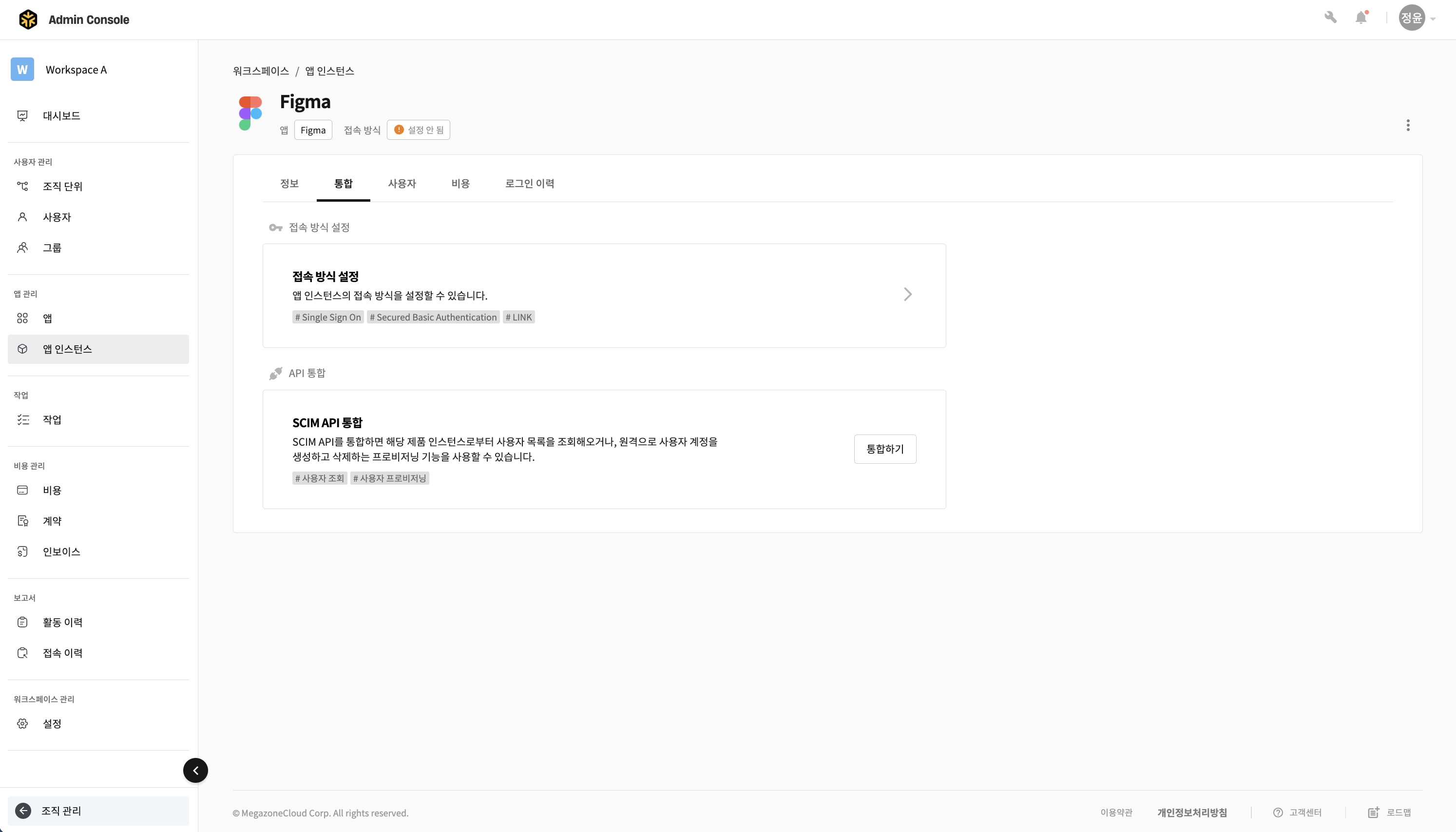Viewport: 1456px width, 832px height.
Task: Go to 조직 단위 in sidebar
Action: pyautogui.click(x=98, y=186)
